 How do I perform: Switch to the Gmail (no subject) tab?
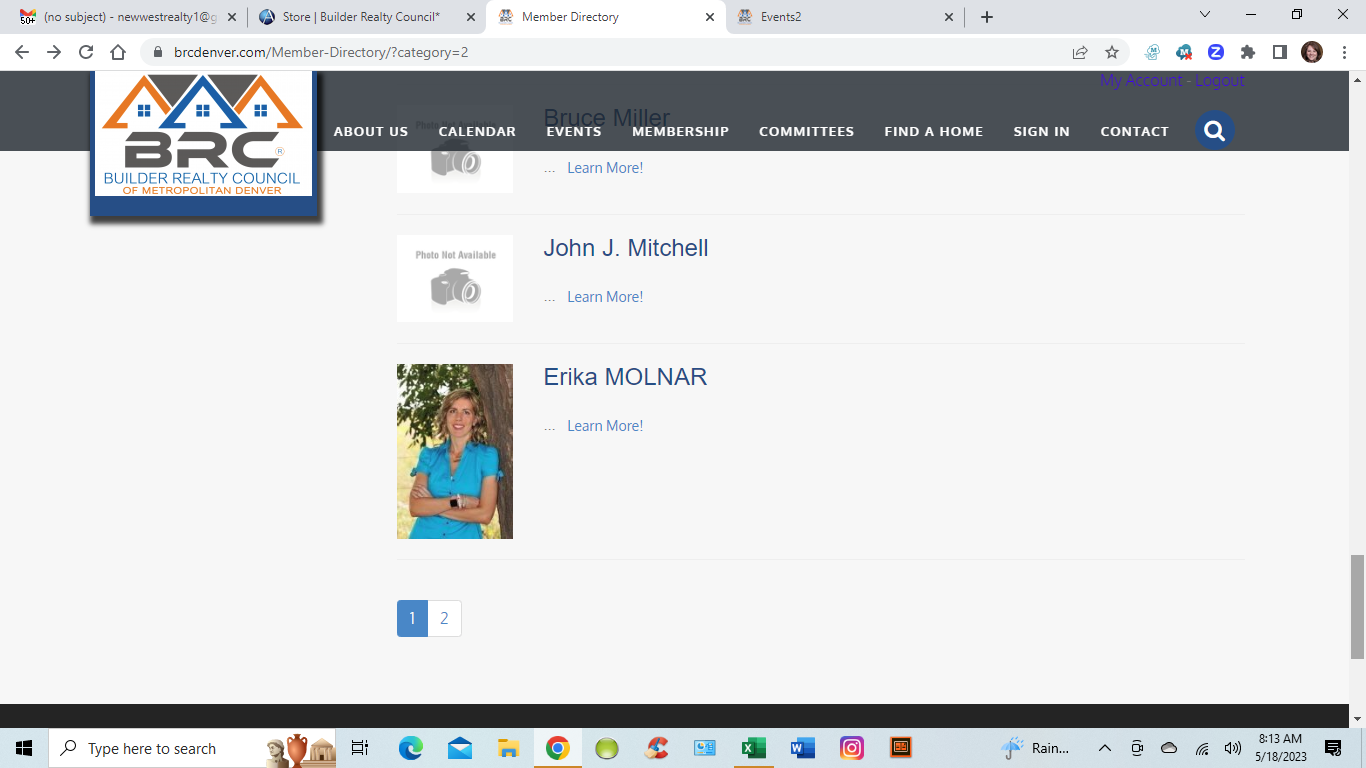(127, 17)
